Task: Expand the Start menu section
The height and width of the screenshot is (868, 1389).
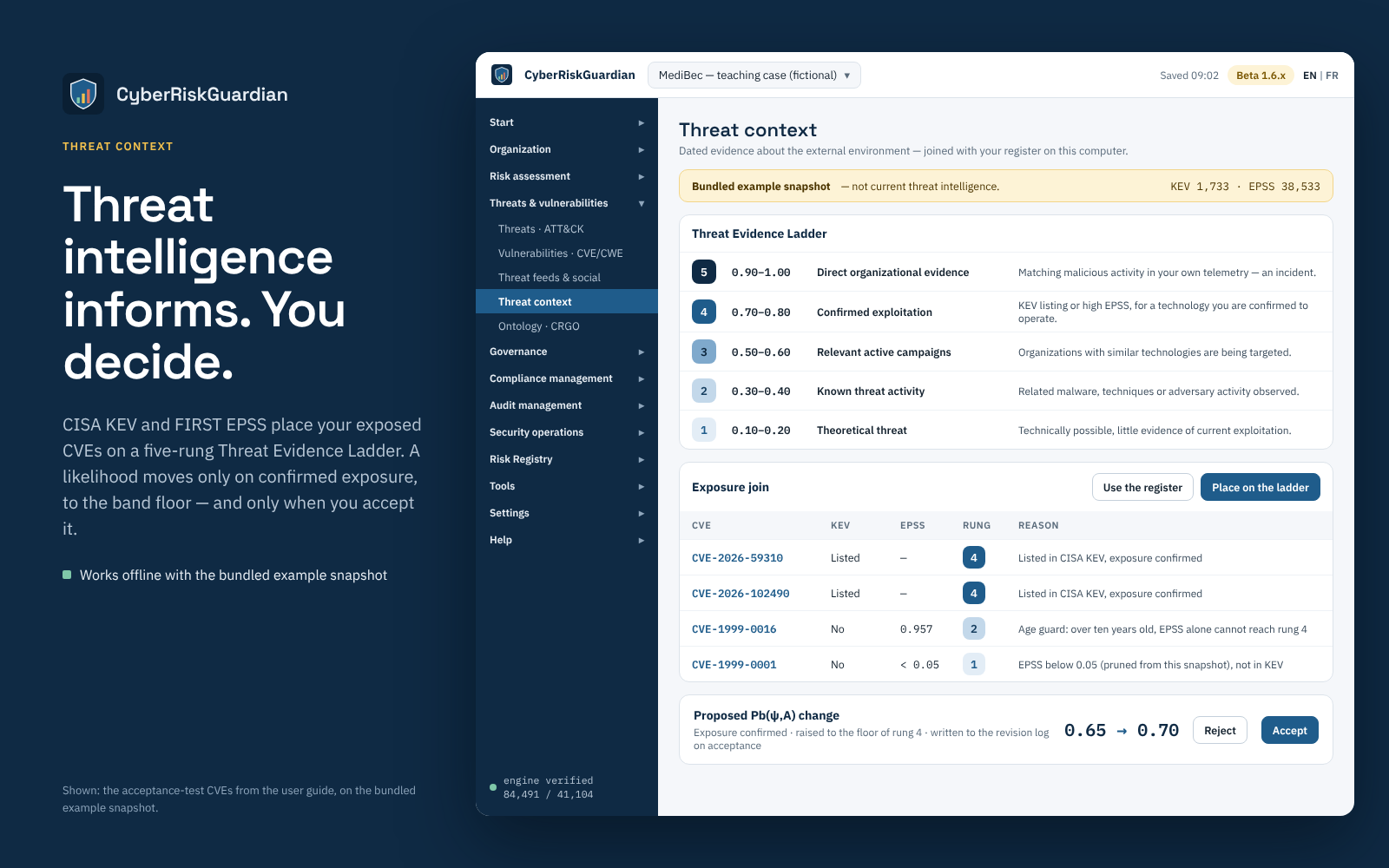Action: (567, 122)
